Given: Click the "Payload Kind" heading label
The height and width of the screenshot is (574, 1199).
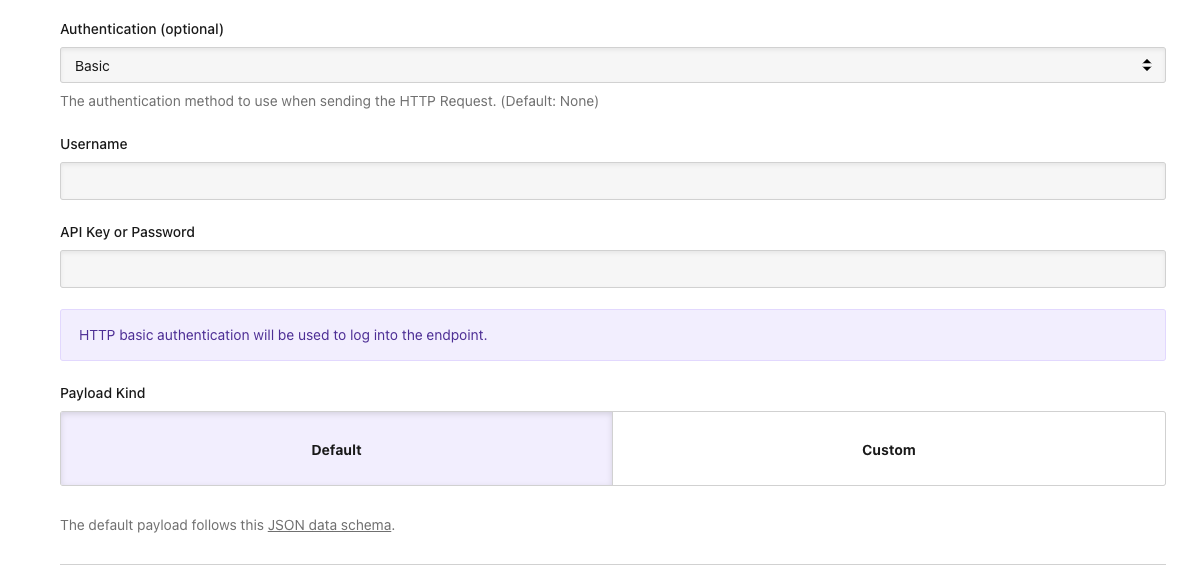Looking at the screenshot, I should 103,393.
